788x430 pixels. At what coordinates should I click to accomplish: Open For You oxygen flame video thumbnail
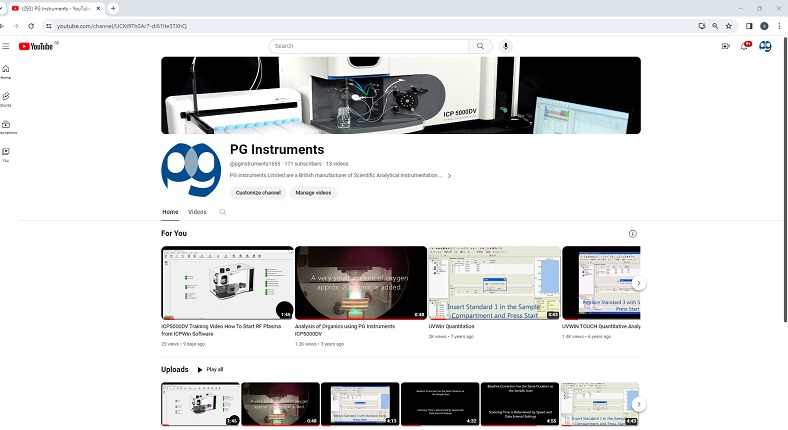[x=361, y=283]
